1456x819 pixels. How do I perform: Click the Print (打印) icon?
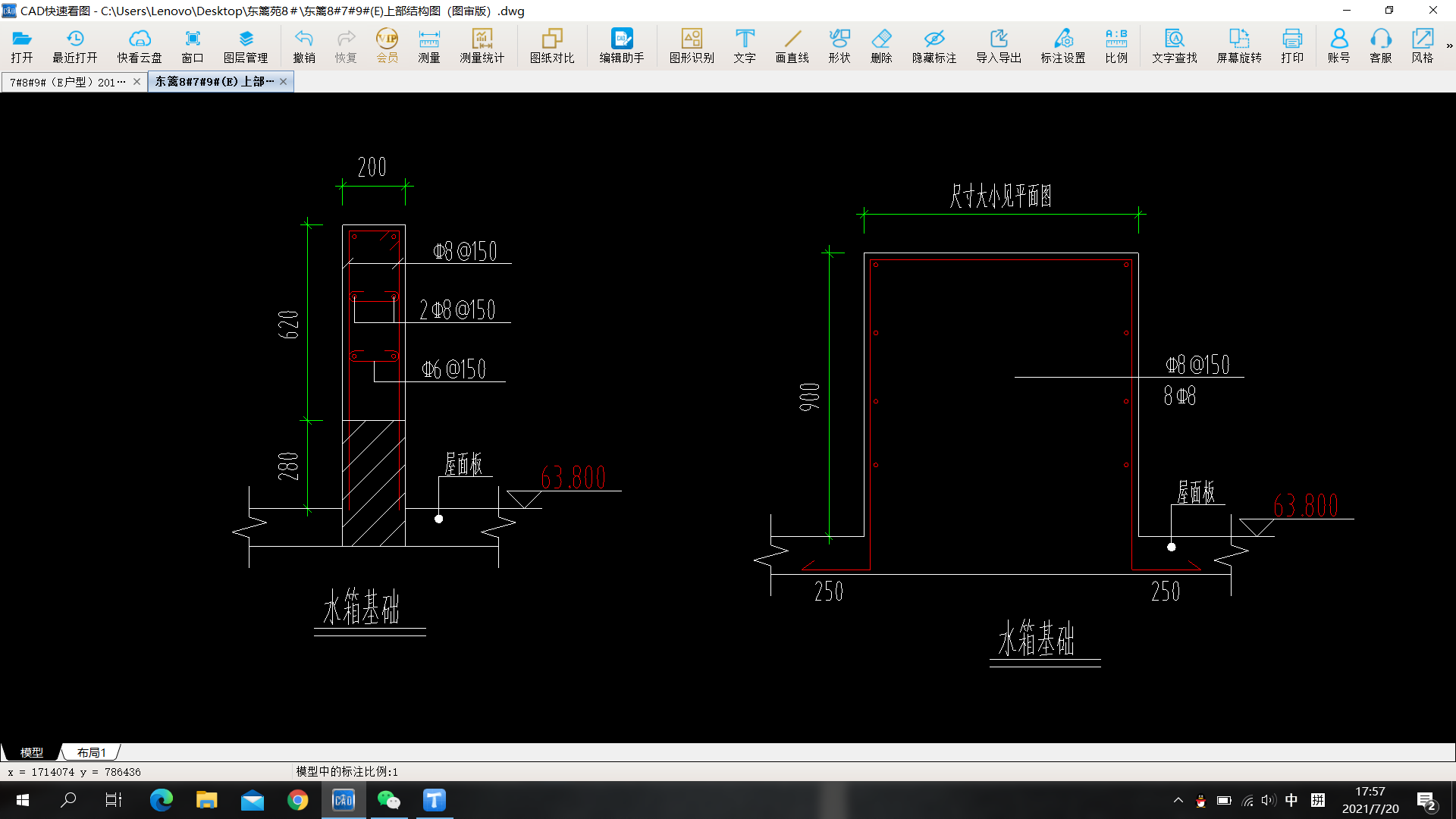pyautogui.click(x=1291, y=45)
